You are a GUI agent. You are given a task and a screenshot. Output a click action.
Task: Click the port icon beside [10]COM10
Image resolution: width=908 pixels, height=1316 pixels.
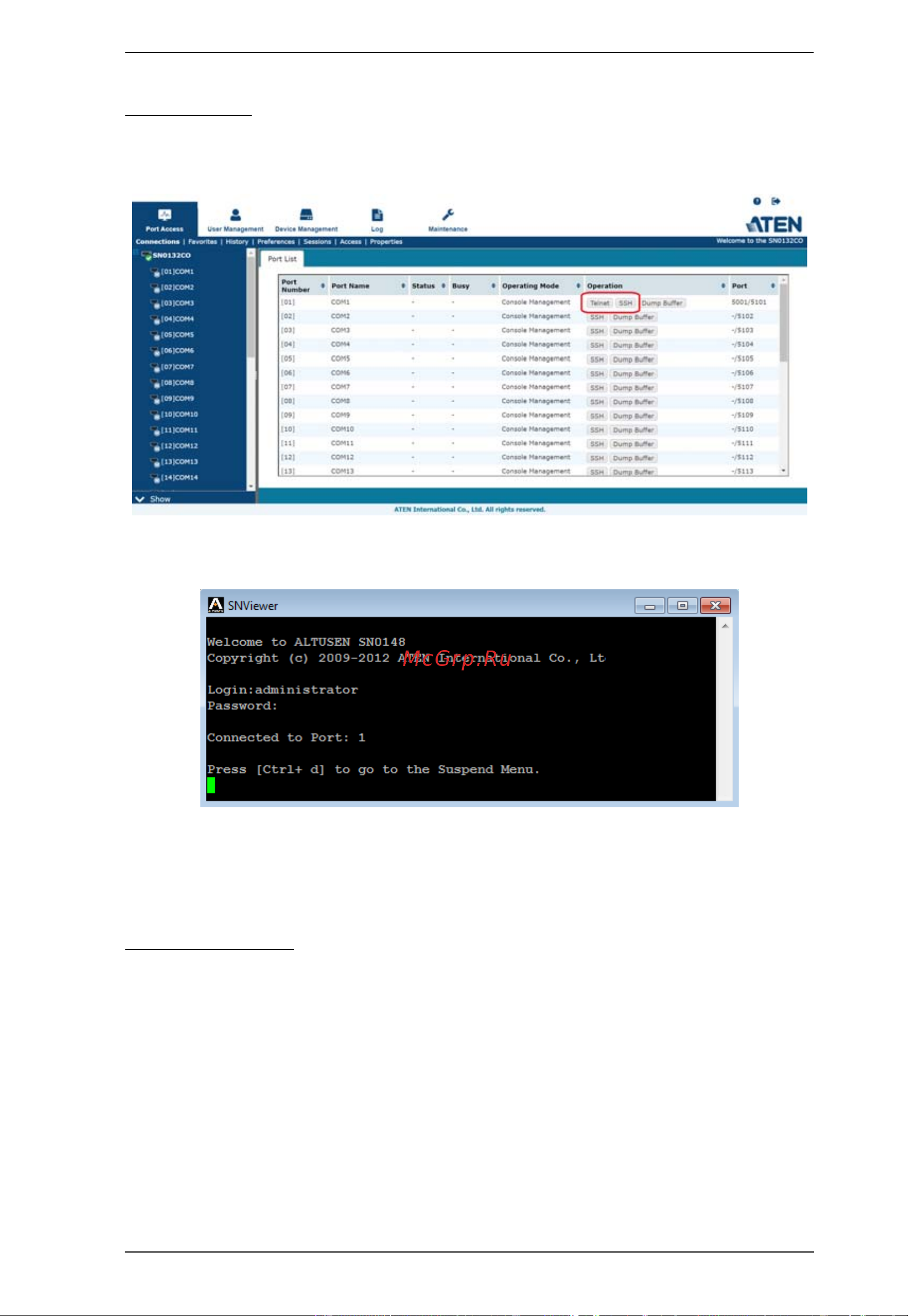click(x=155, y=415)
